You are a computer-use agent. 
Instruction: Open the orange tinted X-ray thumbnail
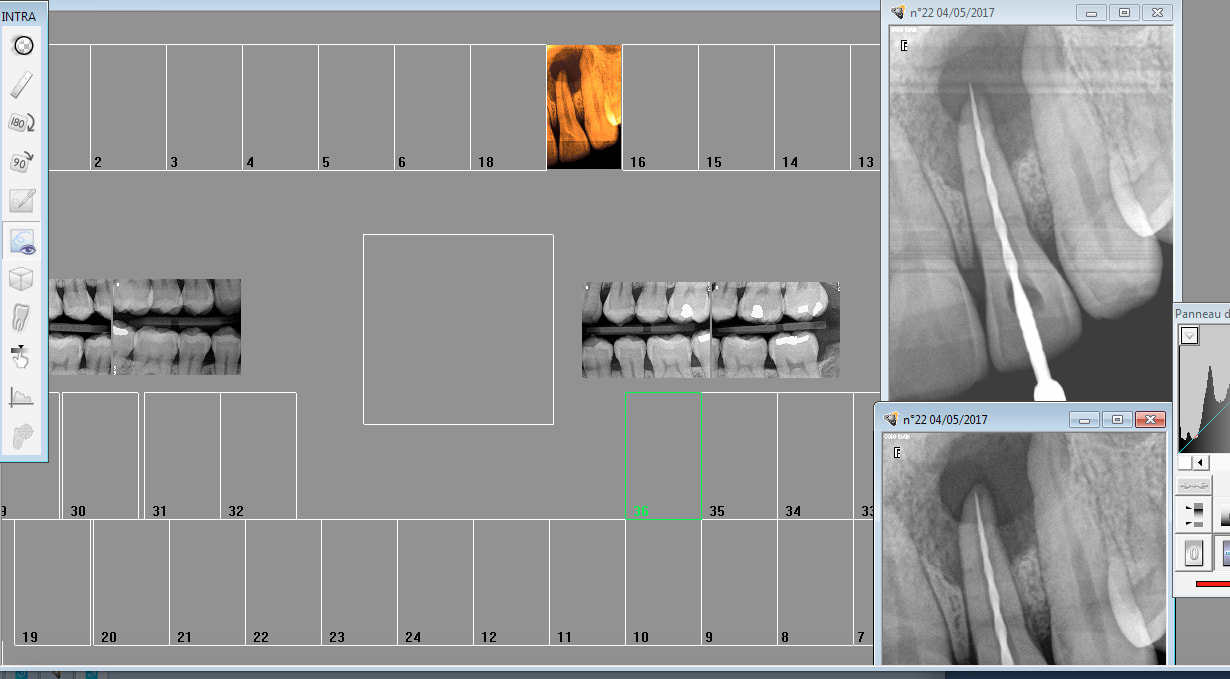pos(584,107)
